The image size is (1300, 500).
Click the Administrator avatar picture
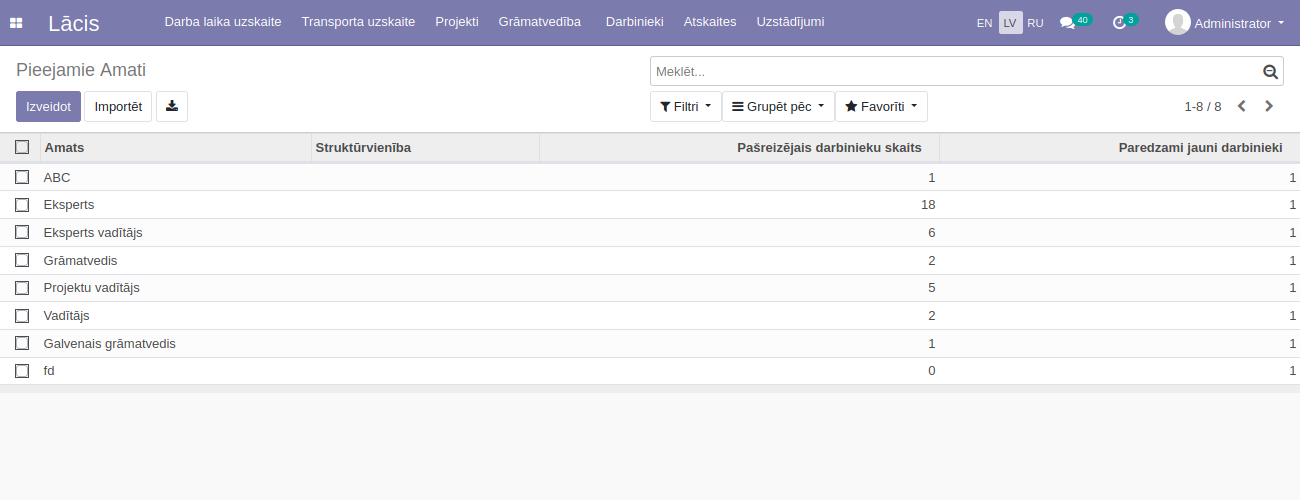click(x=1177, y=22)
